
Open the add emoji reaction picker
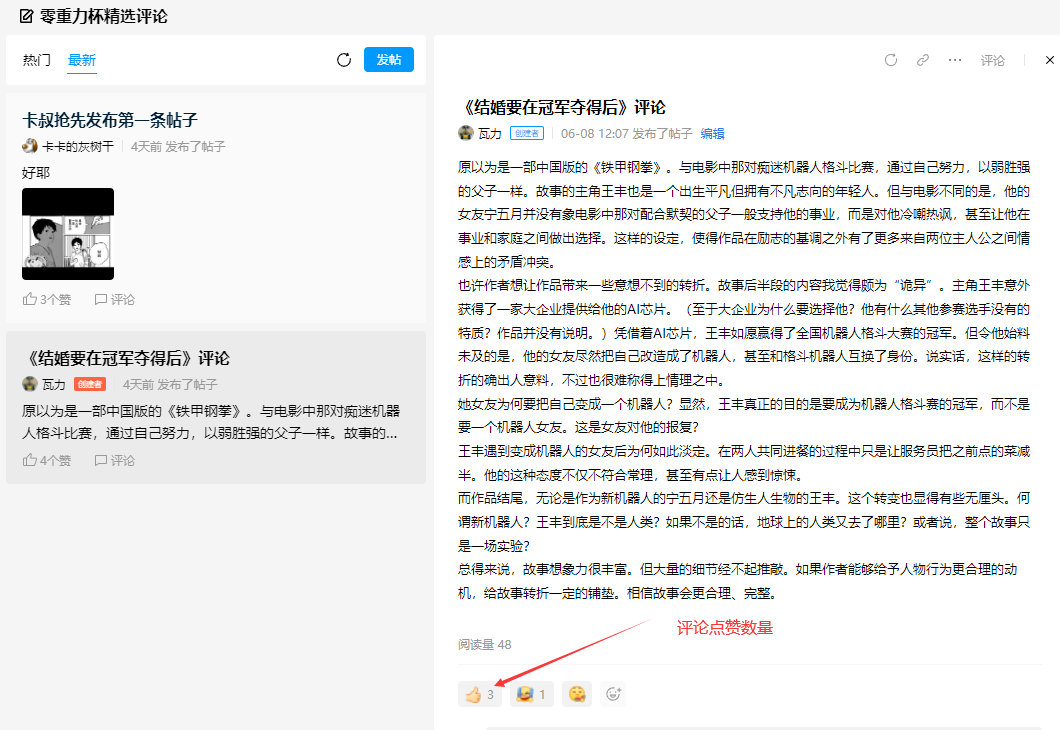(613, 694)
